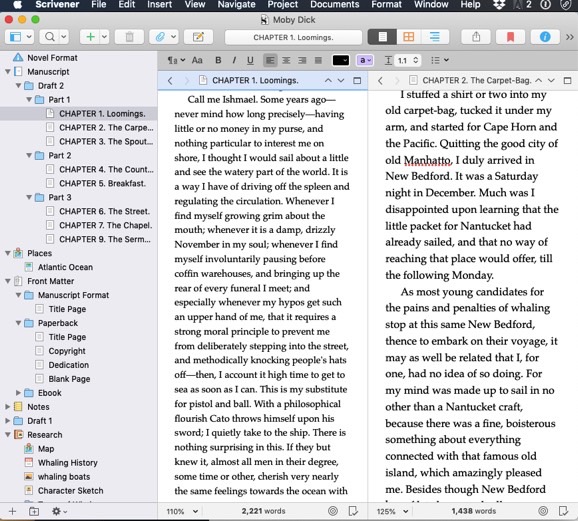This screenshot has height=521, width=578.
Task: Open the 125% zoom dropdown
Action: tap(393, 511)
